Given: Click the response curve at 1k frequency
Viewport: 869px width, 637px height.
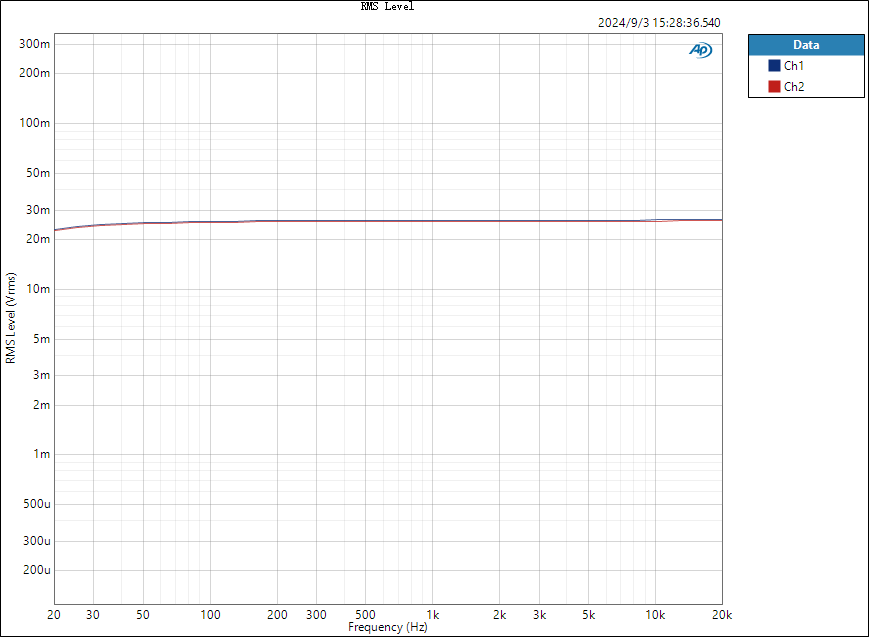Looking at the screenshot, I should tap(433, 221).
